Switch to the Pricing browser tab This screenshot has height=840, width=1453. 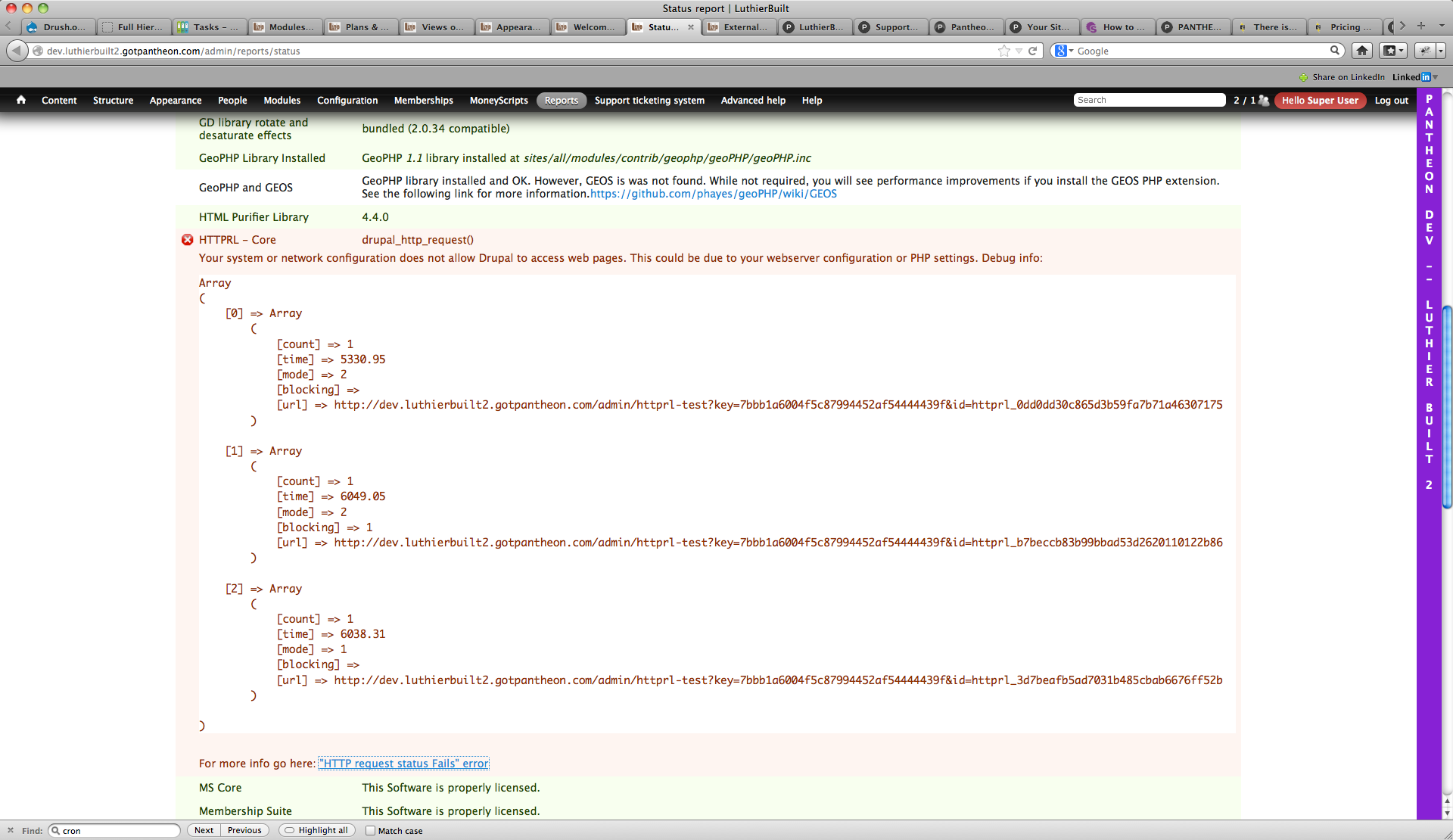(x=1344, y=27)
